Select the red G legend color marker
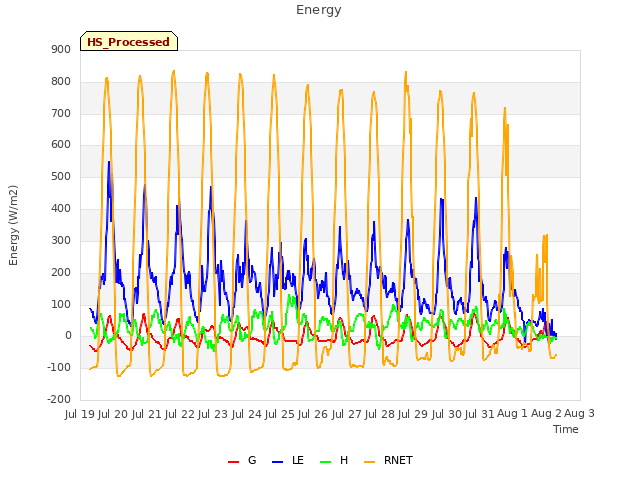This screenshot has height=480, width=640. pyautogui.click(x=233, y=462)
